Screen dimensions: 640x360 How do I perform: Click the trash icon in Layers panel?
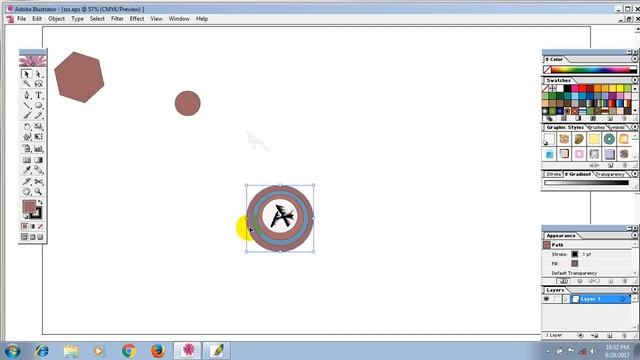[624, 336]
